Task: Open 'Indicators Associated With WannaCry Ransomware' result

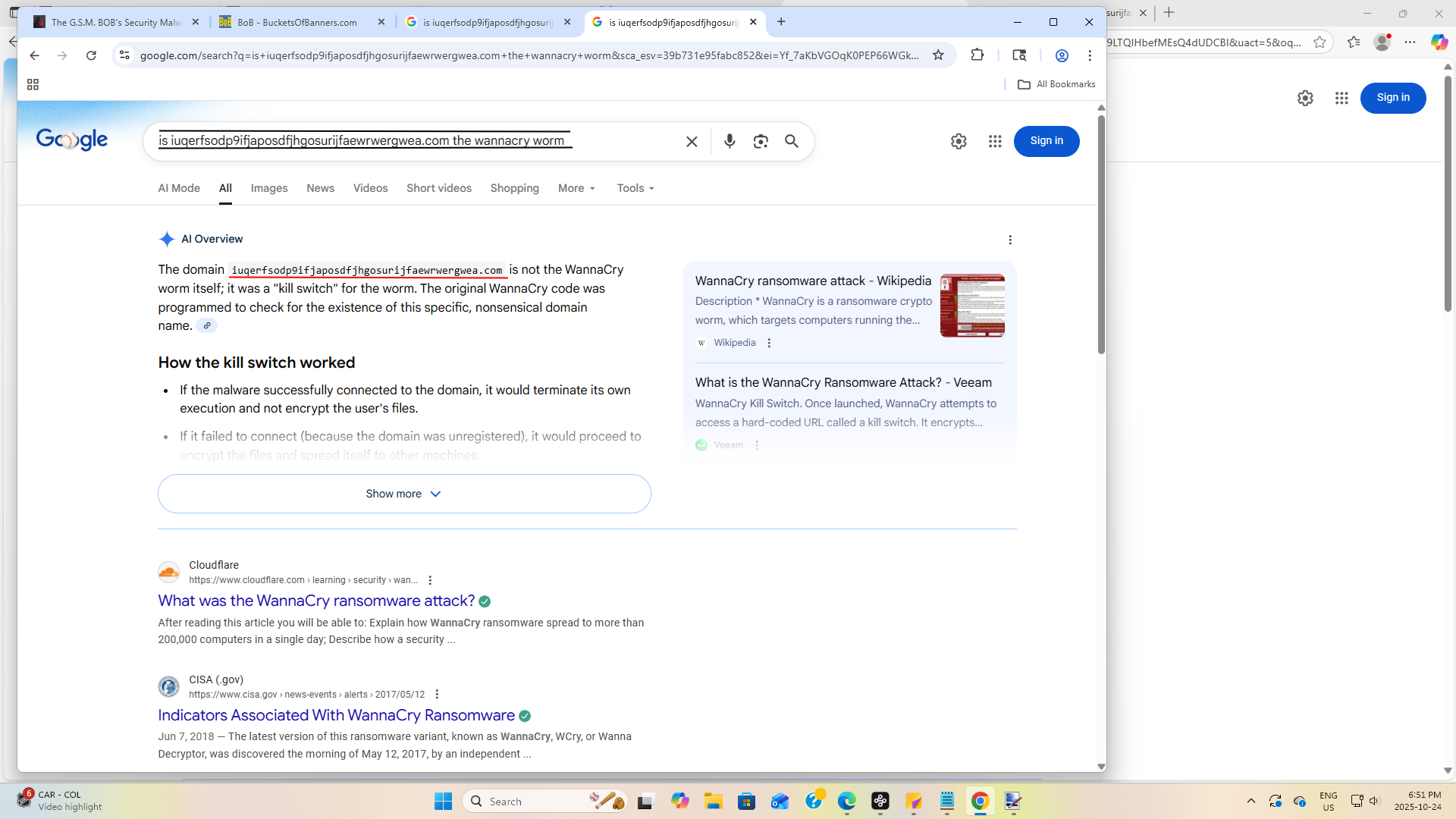Action: [x=336, y=715]
